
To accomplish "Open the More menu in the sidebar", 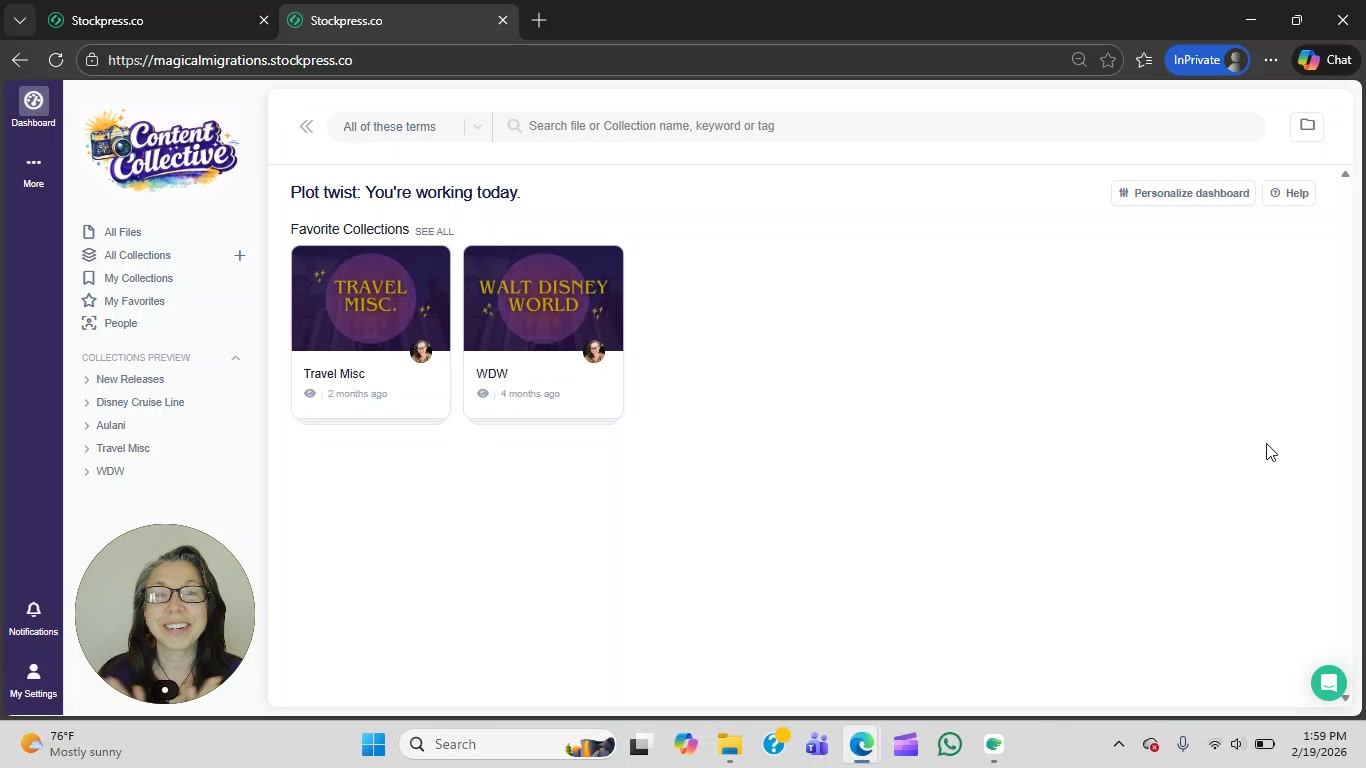I will [x=33, y=171].
